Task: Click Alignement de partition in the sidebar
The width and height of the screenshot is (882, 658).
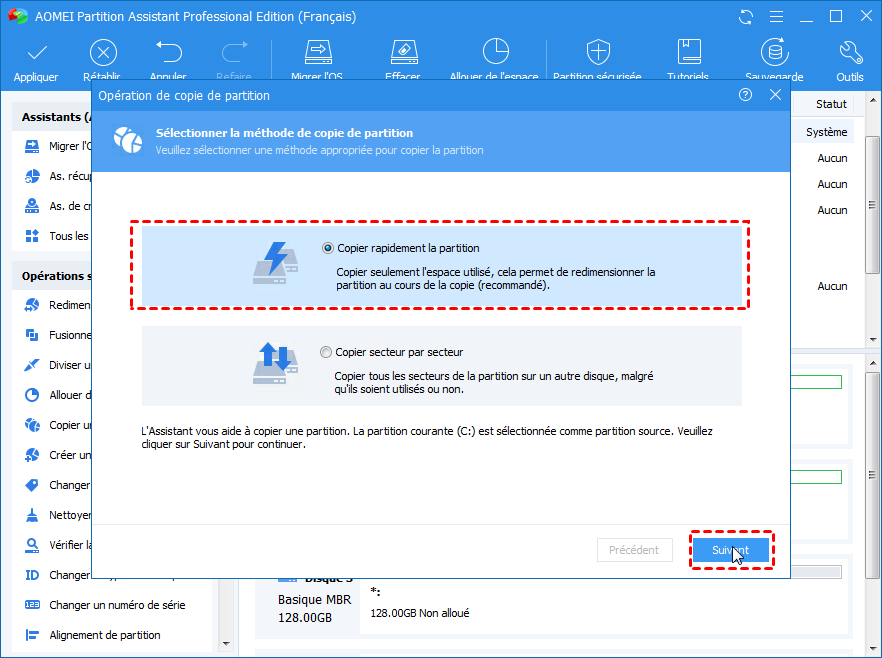Action: 93,635
